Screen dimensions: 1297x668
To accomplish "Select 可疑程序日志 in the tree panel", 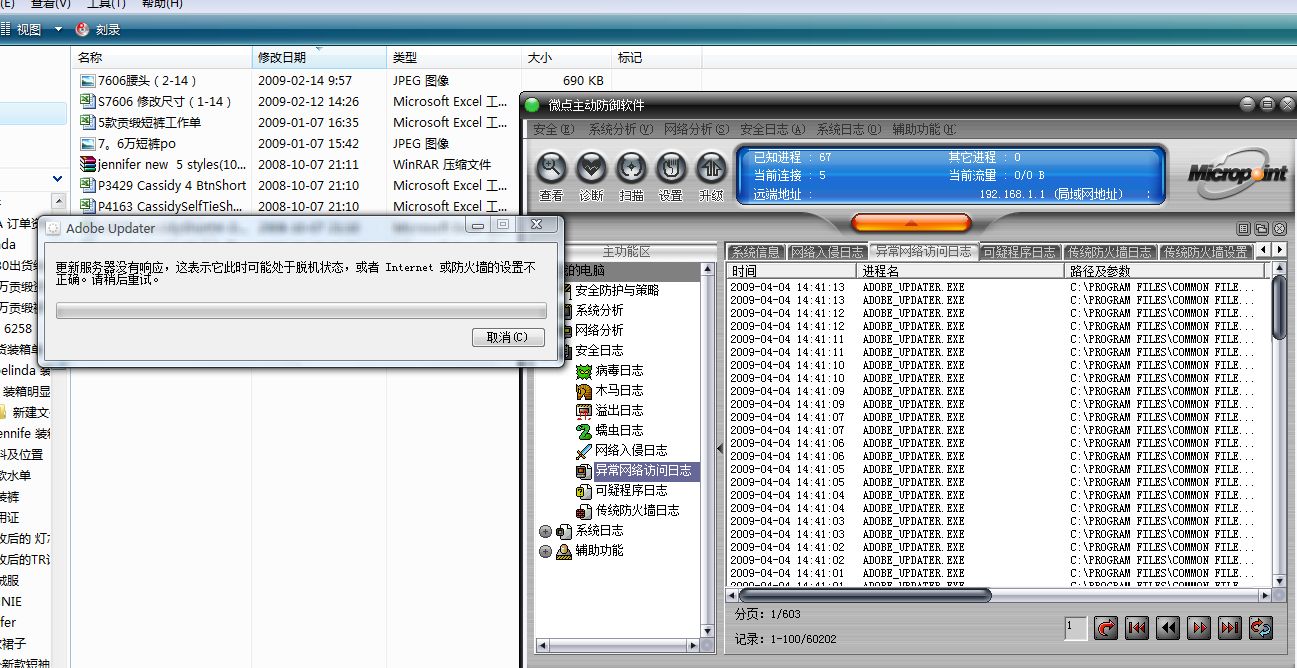I will click(x=622, y=490).
